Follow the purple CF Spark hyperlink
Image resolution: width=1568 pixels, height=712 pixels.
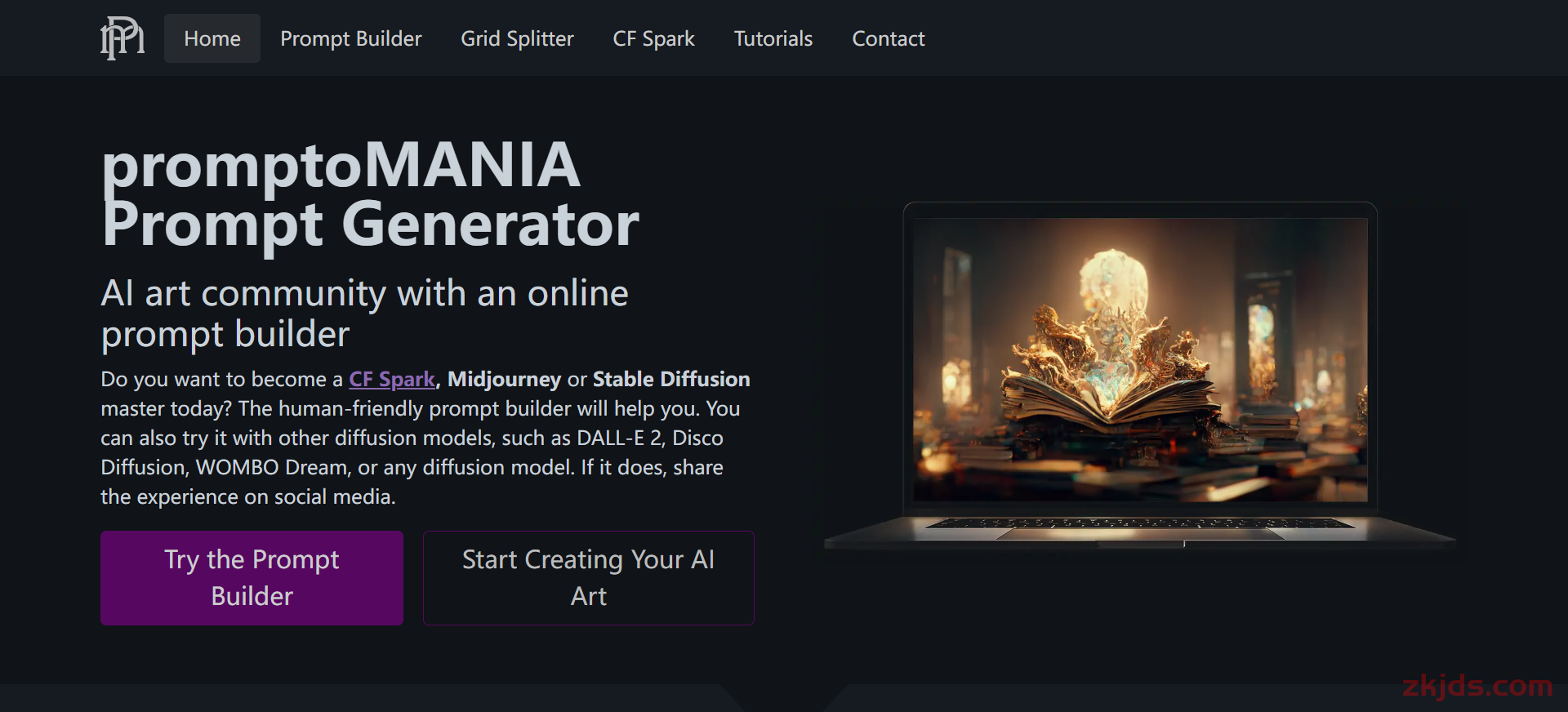(x=392, y=380)
